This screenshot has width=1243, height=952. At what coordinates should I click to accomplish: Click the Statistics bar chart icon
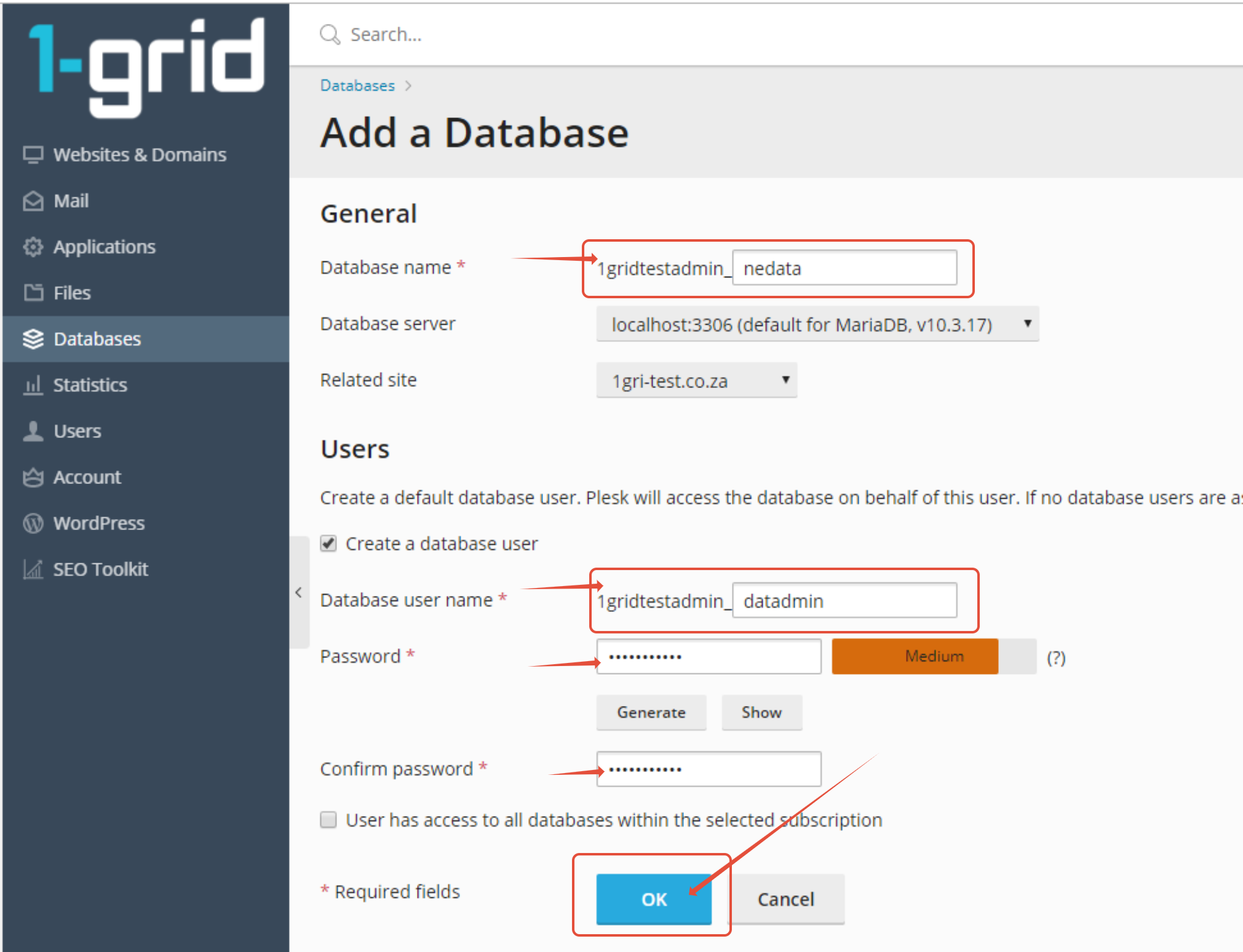(x=33, y=386)
